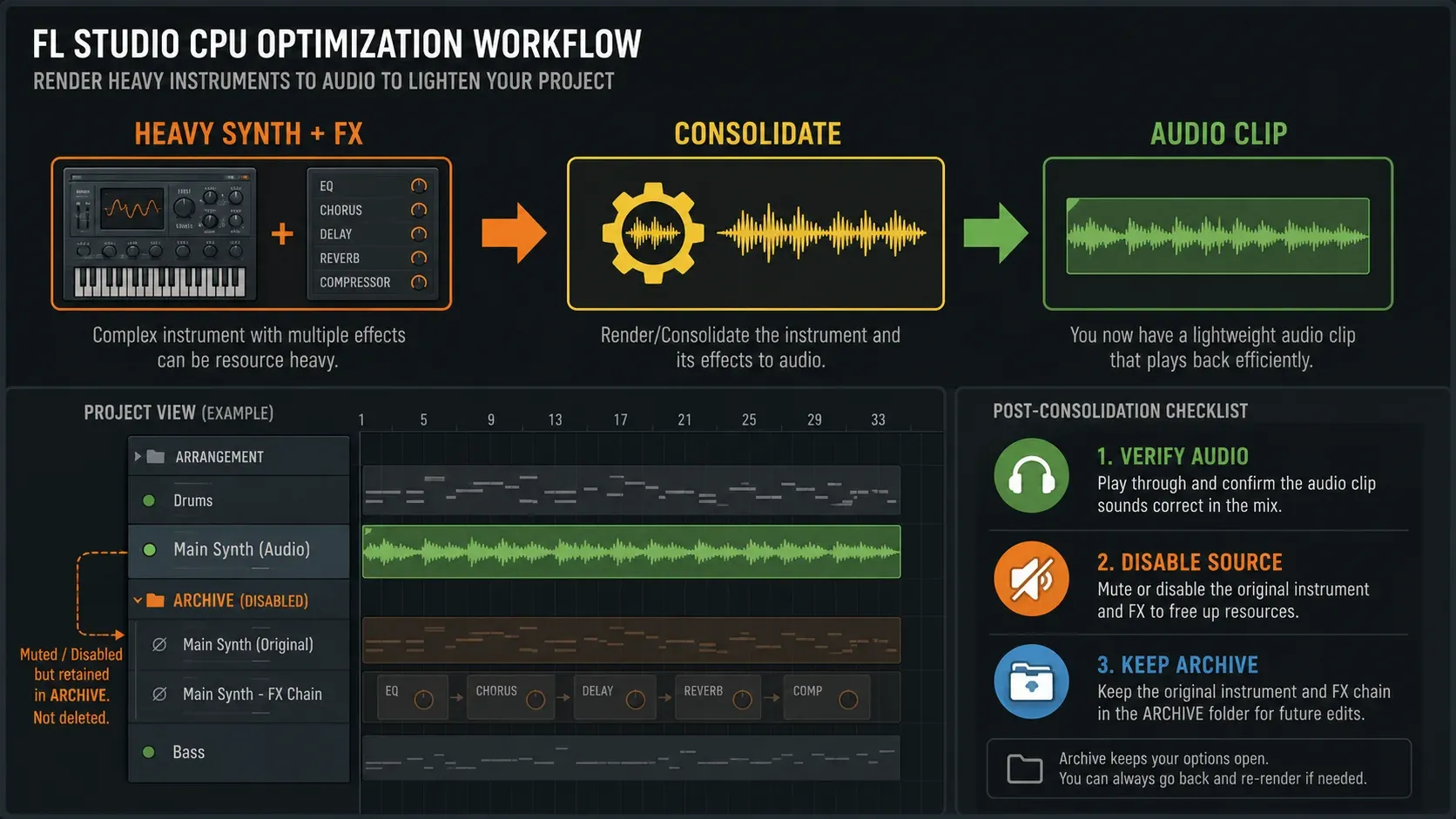Image resolution: width=1456 pixels, height=819 pixels.
Task: Click the yellow waveform in the CONSOLIDATE box
Action: pyautogui.click(x=821, y=233)
